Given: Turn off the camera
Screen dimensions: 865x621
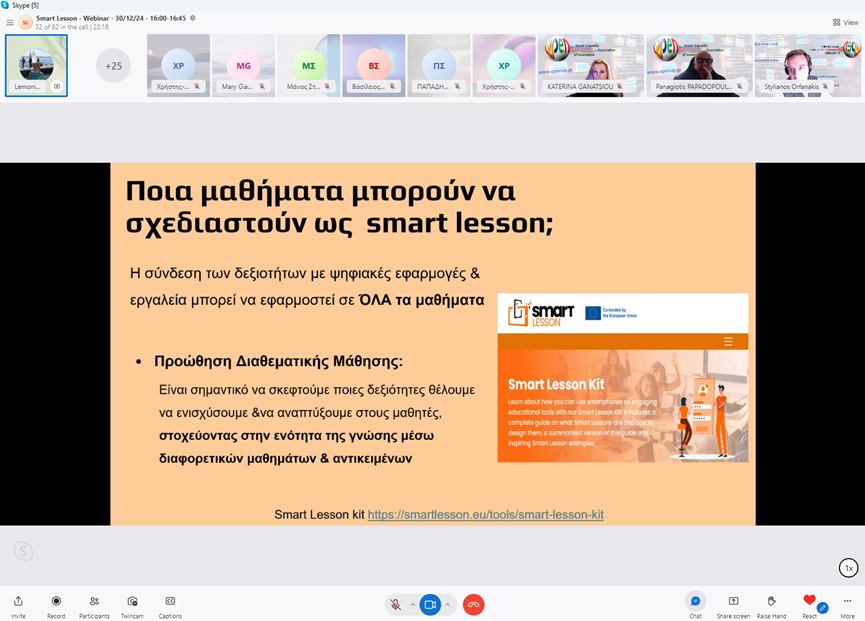Looking at the screenshot, I should (430, 605).
